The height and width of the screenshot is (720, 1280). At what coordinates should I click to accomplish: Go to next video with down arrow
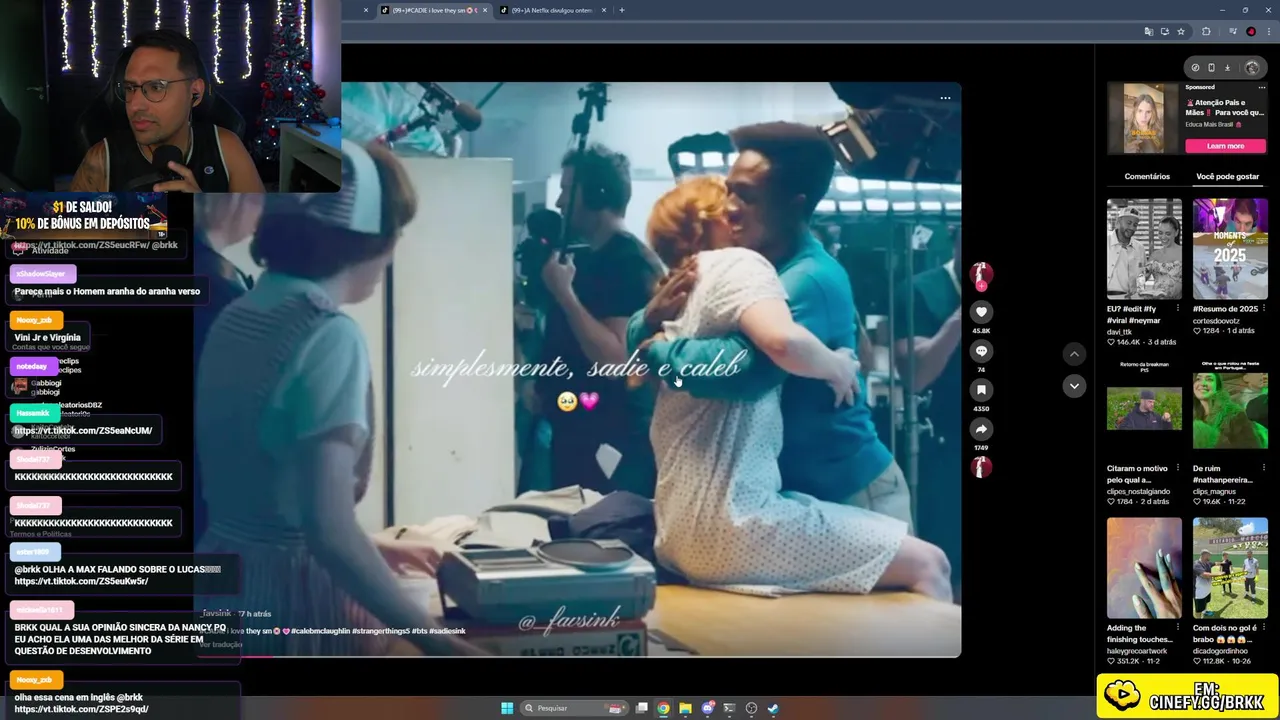coord(1074,386)
